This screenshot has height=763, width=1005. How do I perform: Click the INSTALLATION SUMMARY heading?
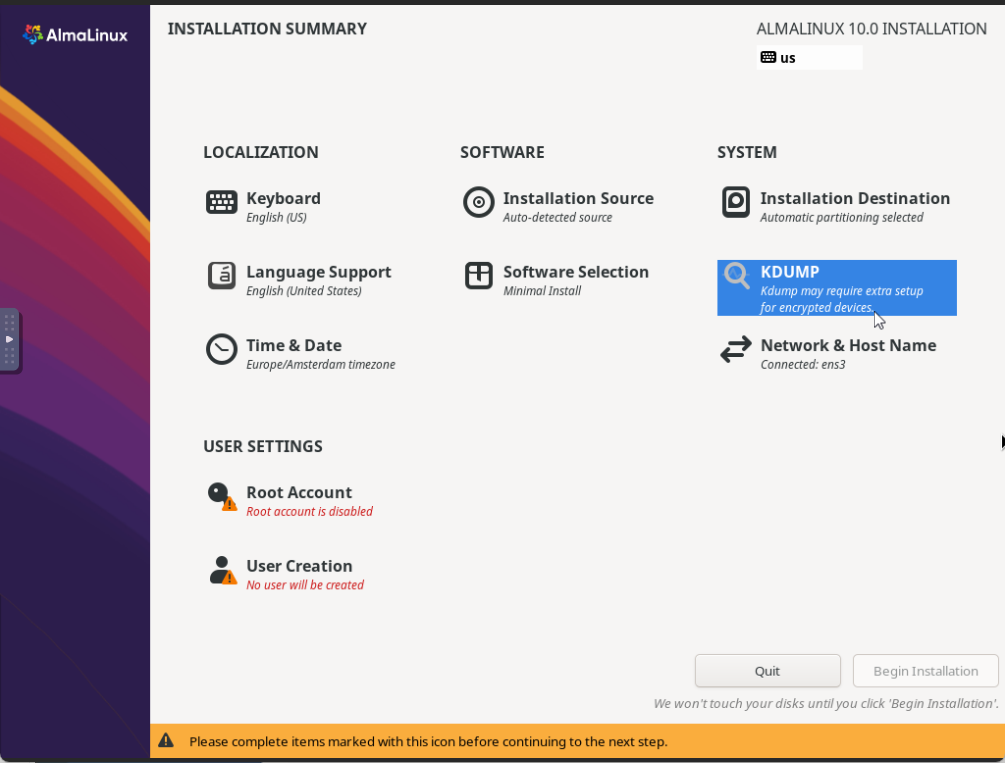pos(267,29)
